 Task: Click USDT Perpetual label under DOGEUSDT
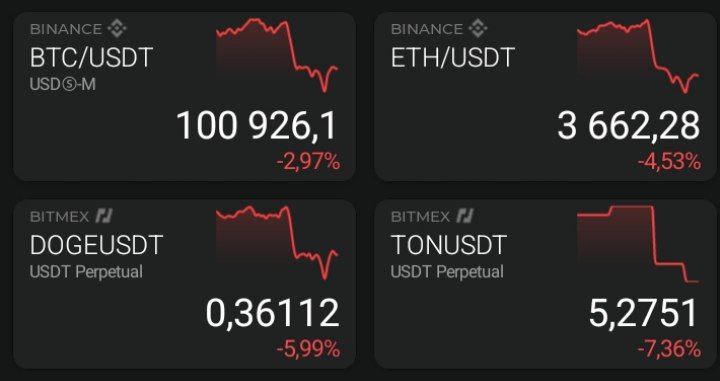coord(86,272)
